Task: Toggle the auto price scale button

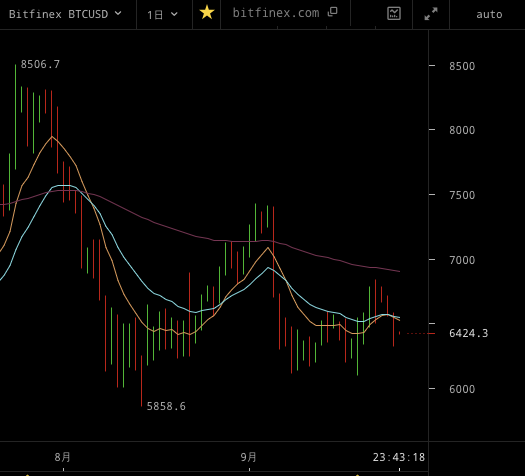Action: pos(489,14)
